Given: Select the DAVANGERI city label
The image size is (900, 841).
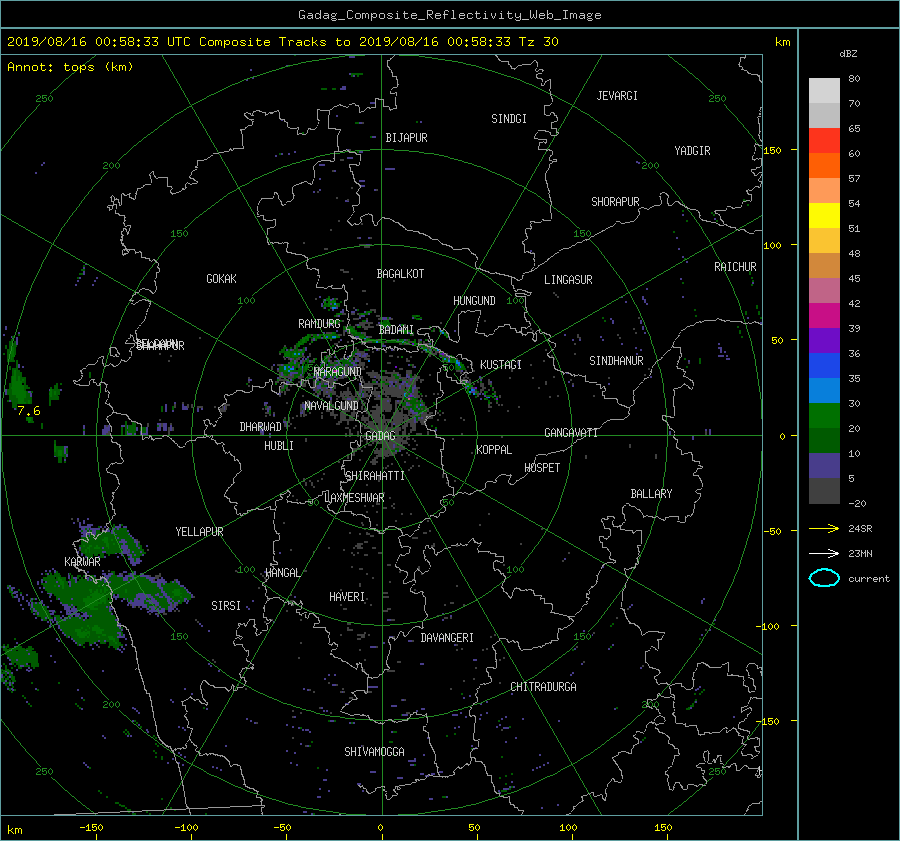Looking at the screenshot, I should pyautogui.click(x=447, y=638).
